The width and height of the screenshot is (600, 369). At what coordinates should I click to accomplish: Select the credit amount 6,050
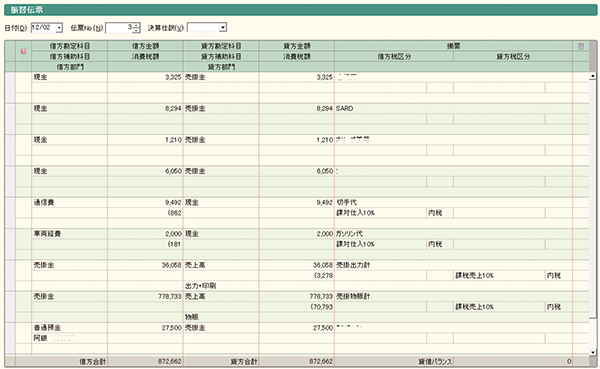point(297,171)
